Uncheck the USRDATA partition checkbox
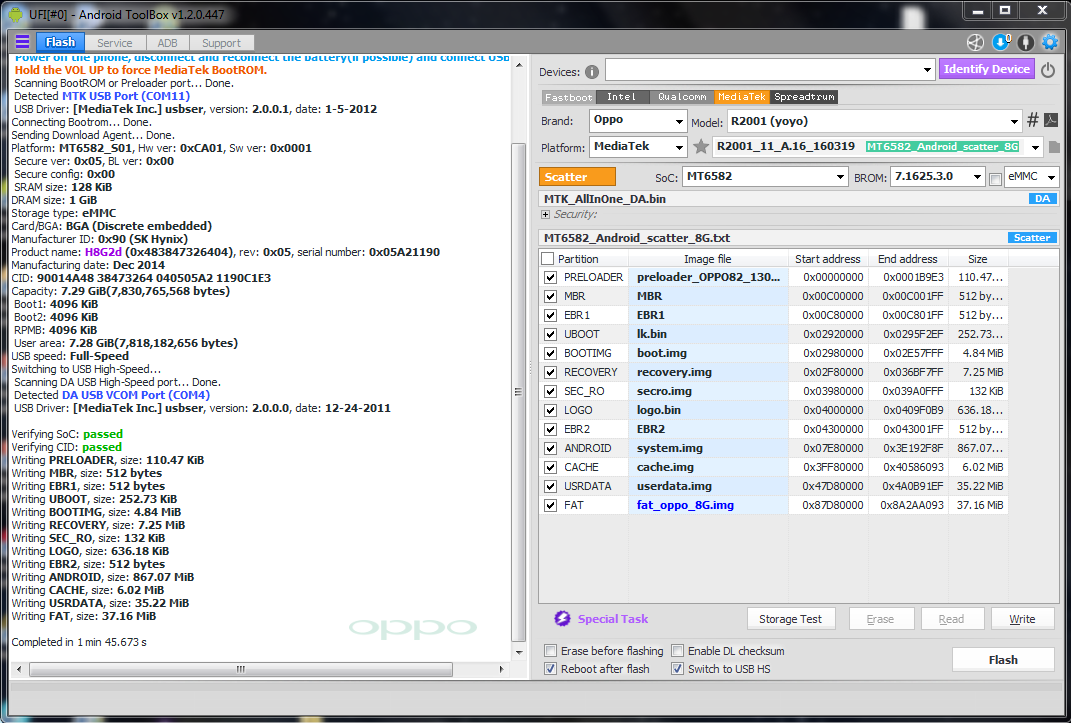 coord(551,486)
